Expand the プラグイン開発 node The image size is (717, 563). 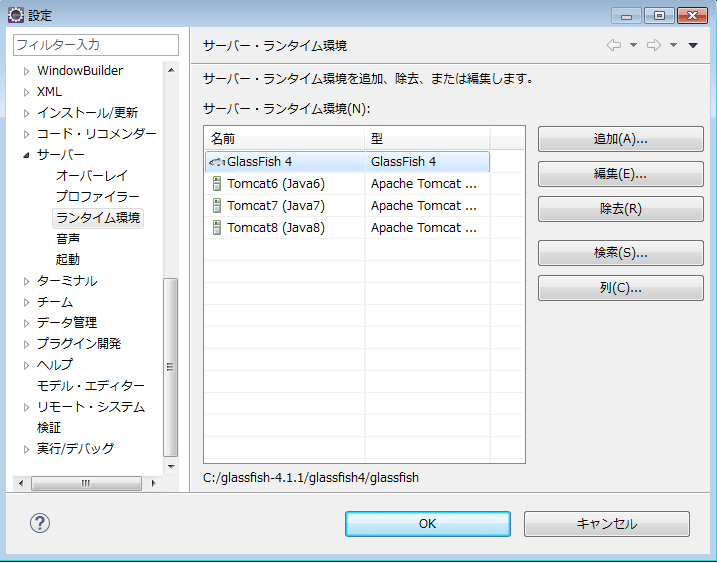[x=26, y=344]
